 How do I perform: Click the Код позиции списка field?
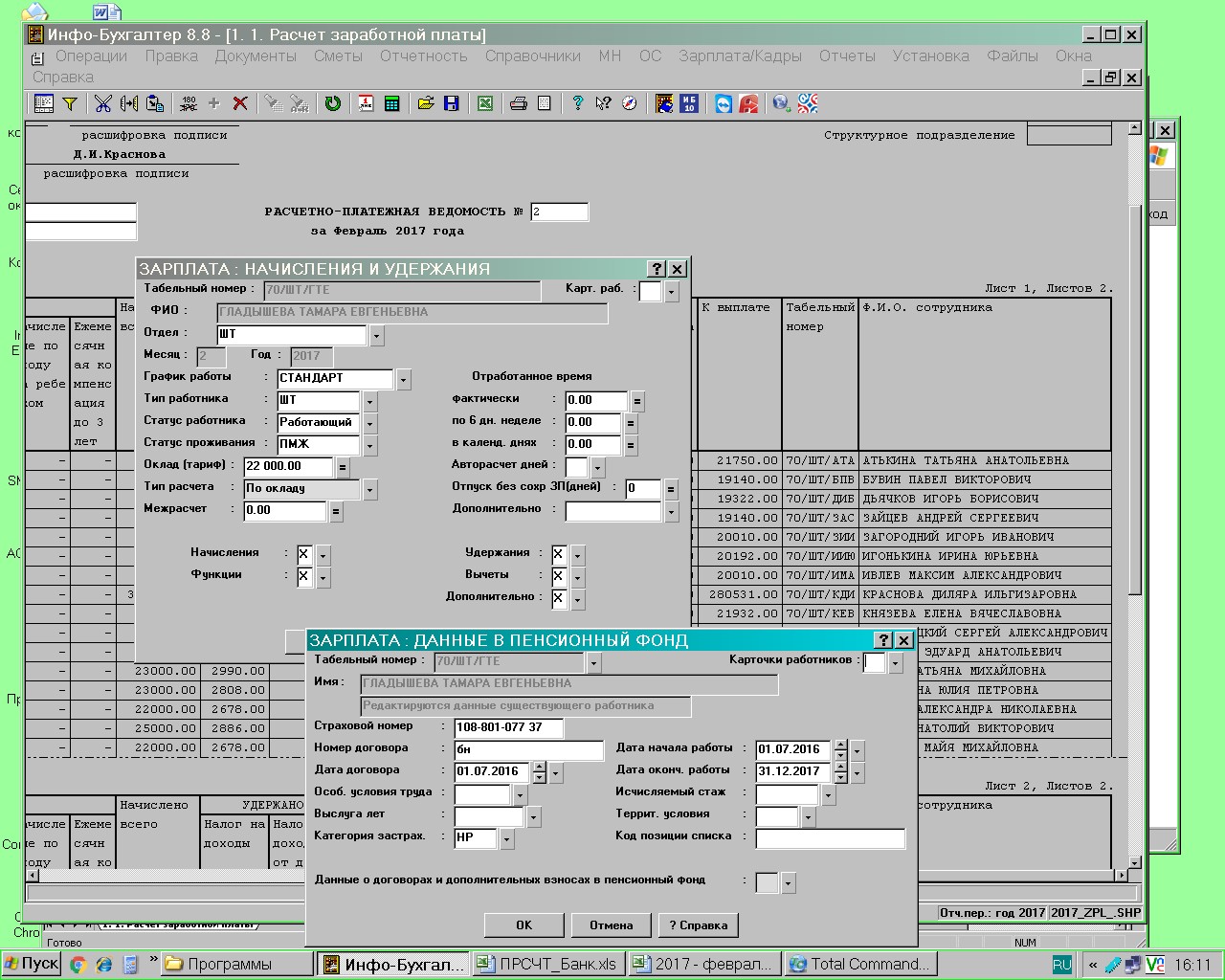(x=830, y=839)
